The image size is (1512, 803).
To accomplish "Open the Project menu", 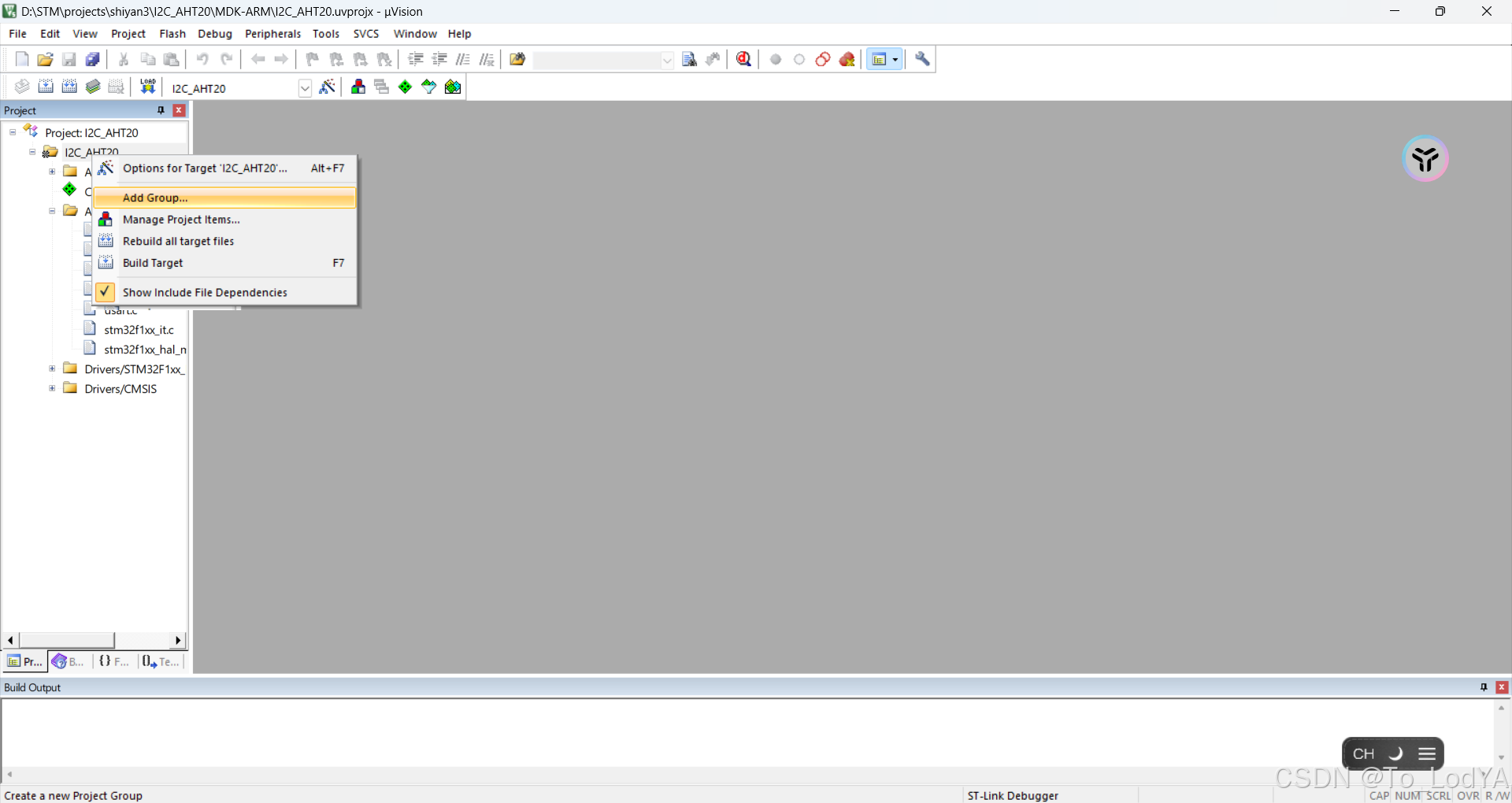I will coord(128,34).
